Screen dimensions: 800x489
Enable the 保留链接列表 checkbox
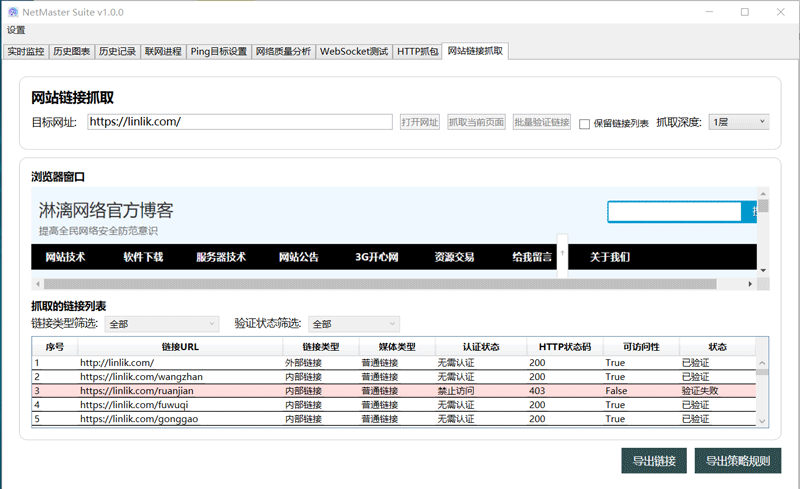[585, 123]
